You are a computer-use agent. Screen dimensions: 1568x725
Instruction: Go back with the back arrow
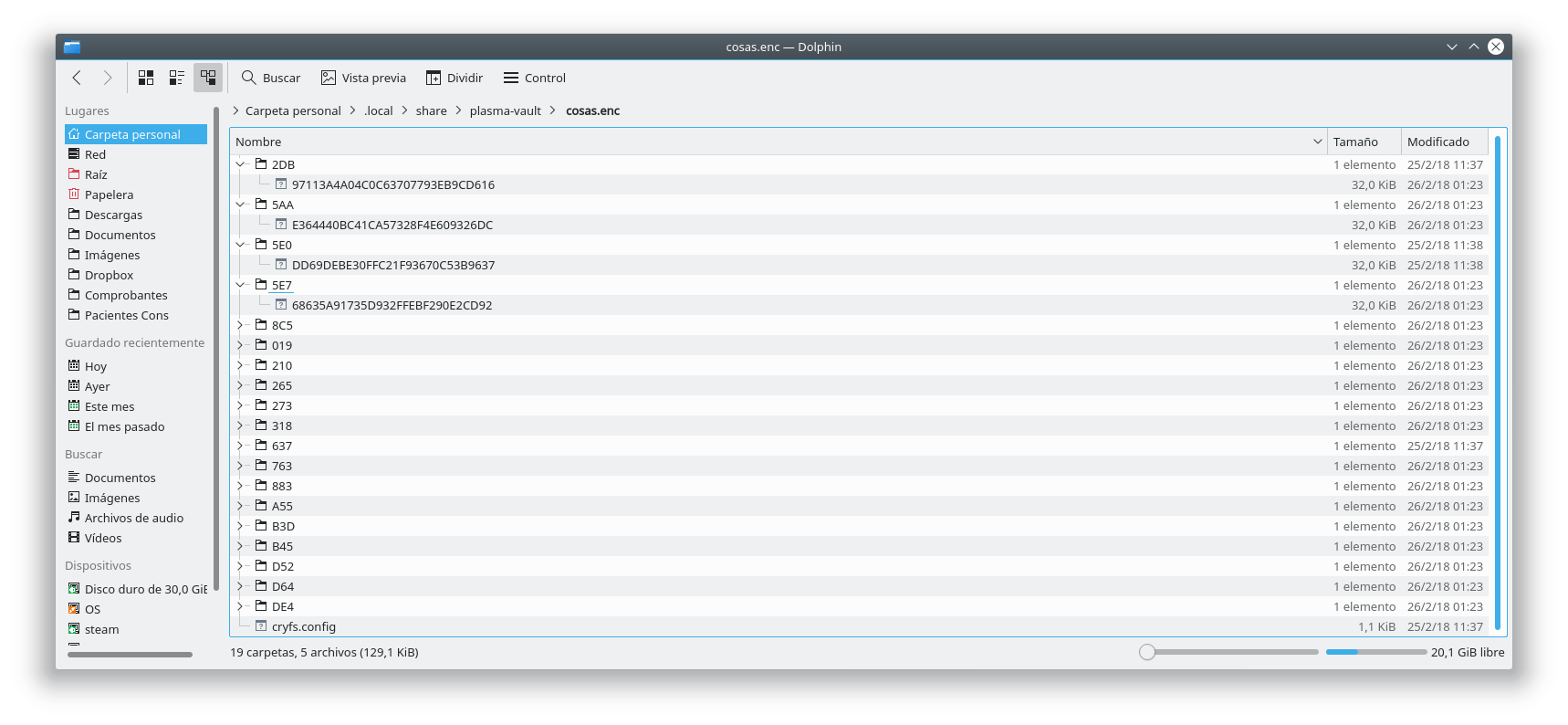[77, 78]
